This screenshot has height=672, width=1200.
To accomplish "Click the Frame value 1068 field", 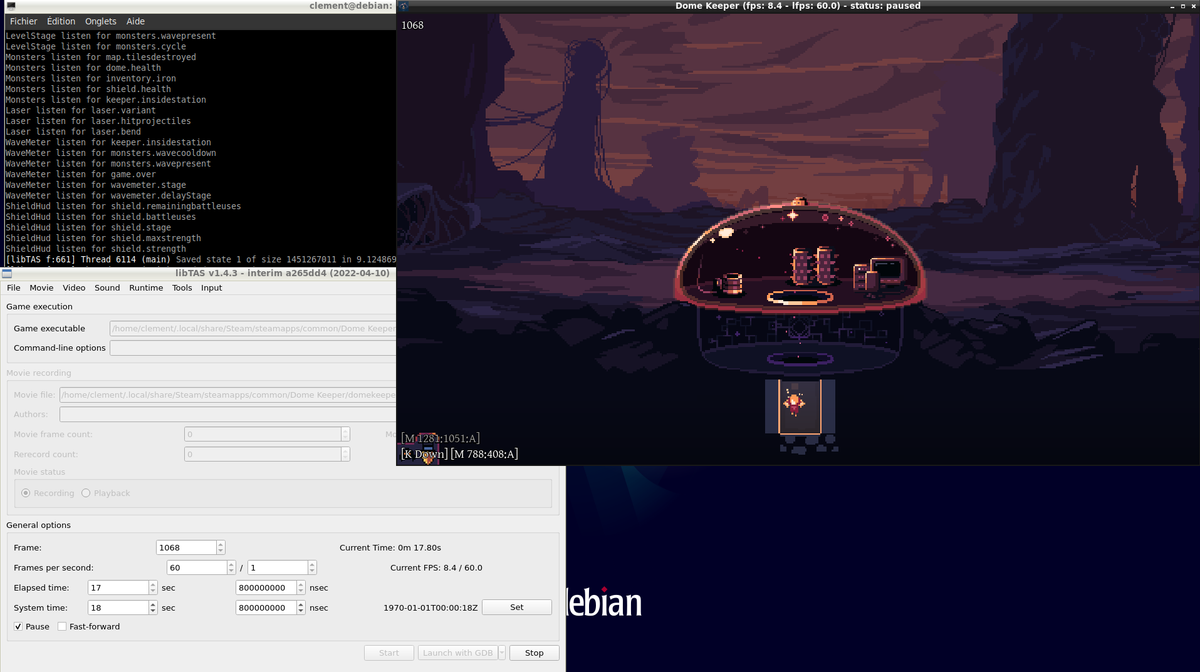I will click(x=186, y=547).
